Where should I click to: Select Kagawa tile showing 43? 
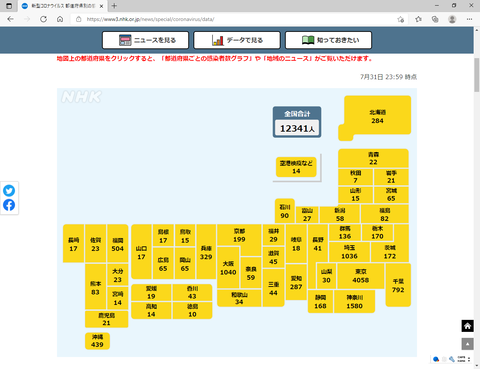(x=192, y=292)
